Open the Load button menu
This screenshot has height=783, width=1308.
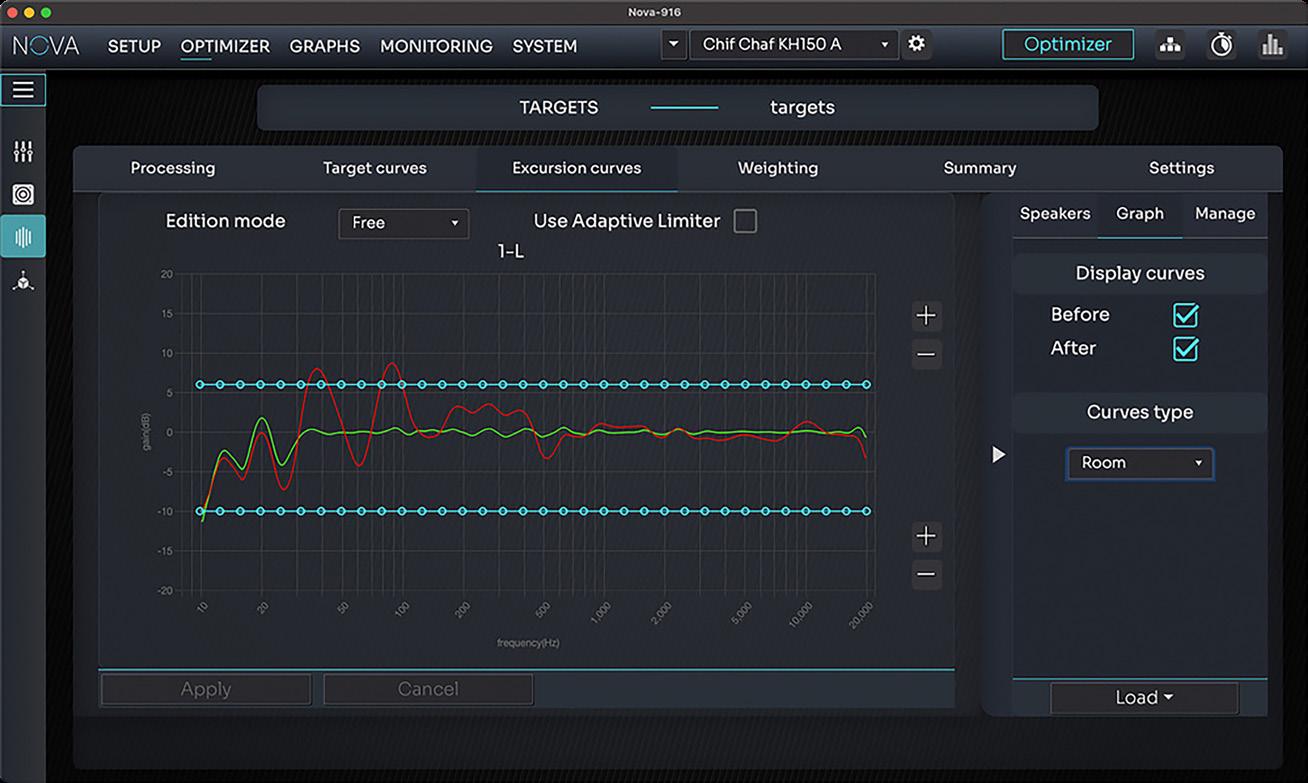[x=1144, y=698]
